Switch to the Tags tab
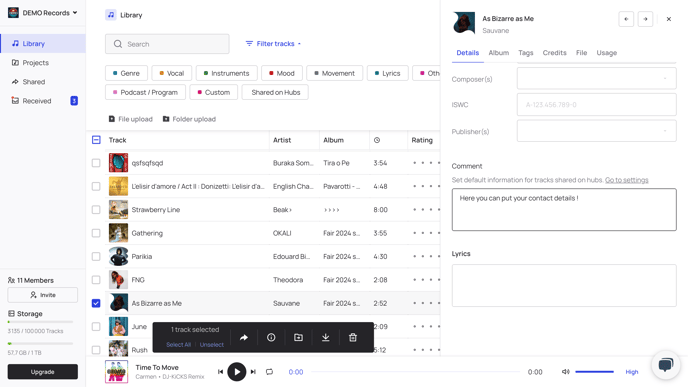The height and width of the screenshot is (387, 688). coord(526,53)
